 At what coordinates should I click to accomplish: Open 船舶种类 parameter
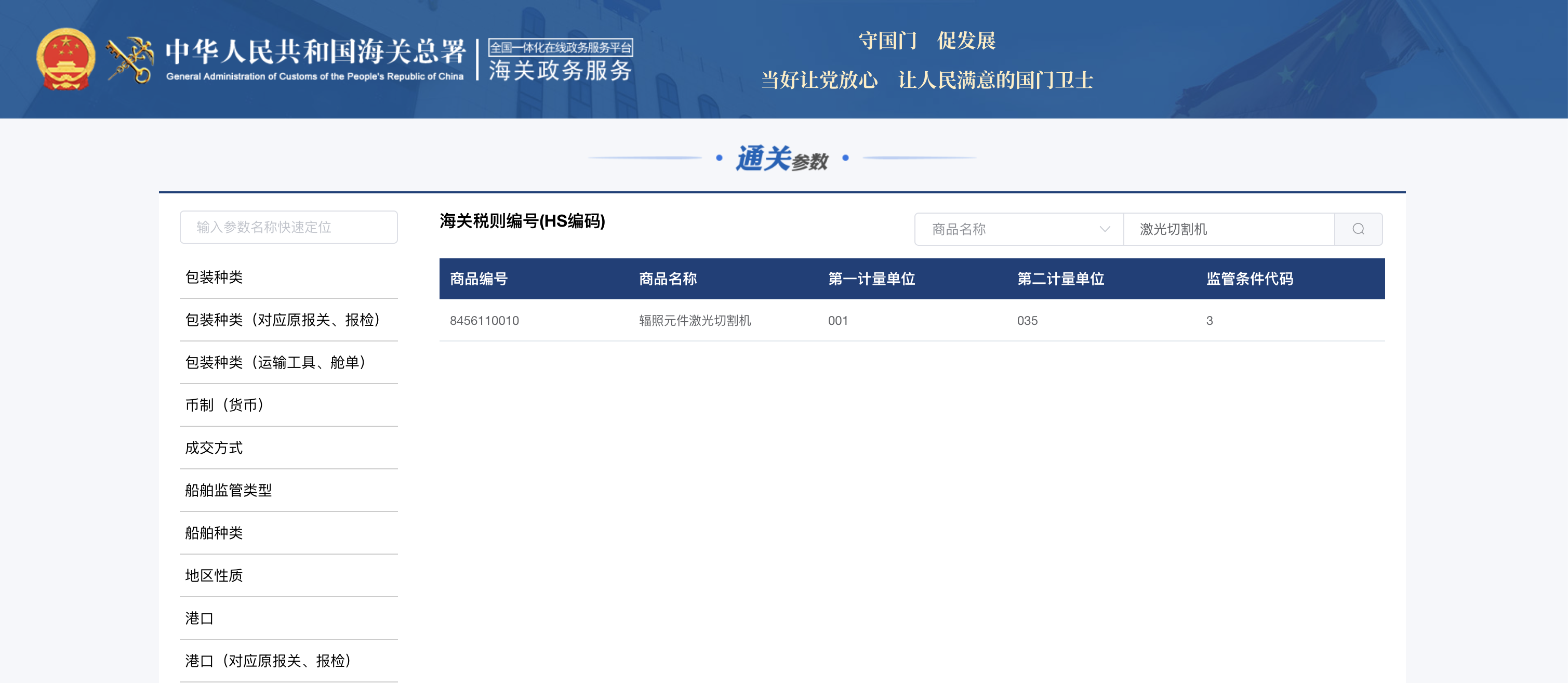pyautogui.click(x=214, y=533)
